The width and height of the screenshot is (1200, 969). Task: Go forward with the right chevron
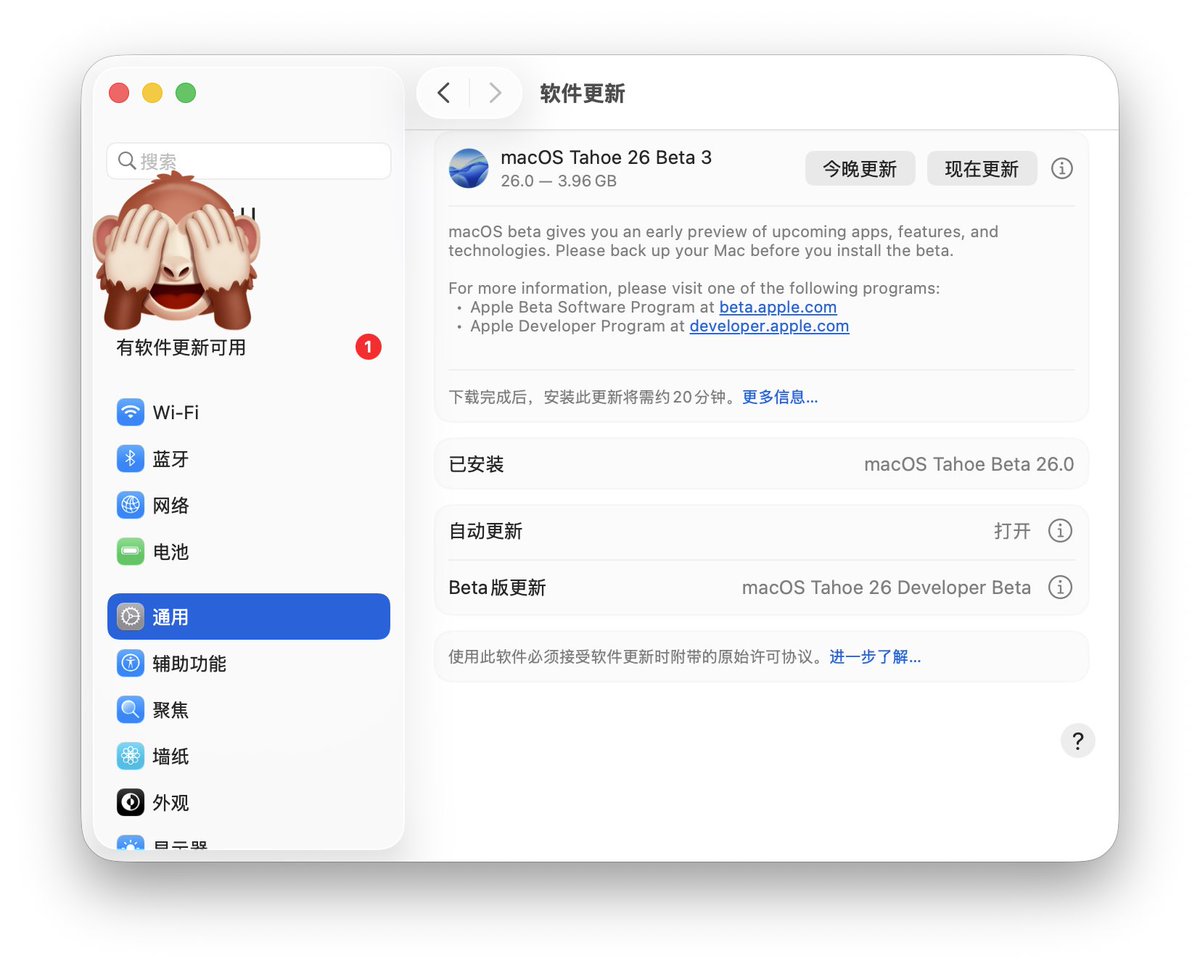[x=495, y=93]
